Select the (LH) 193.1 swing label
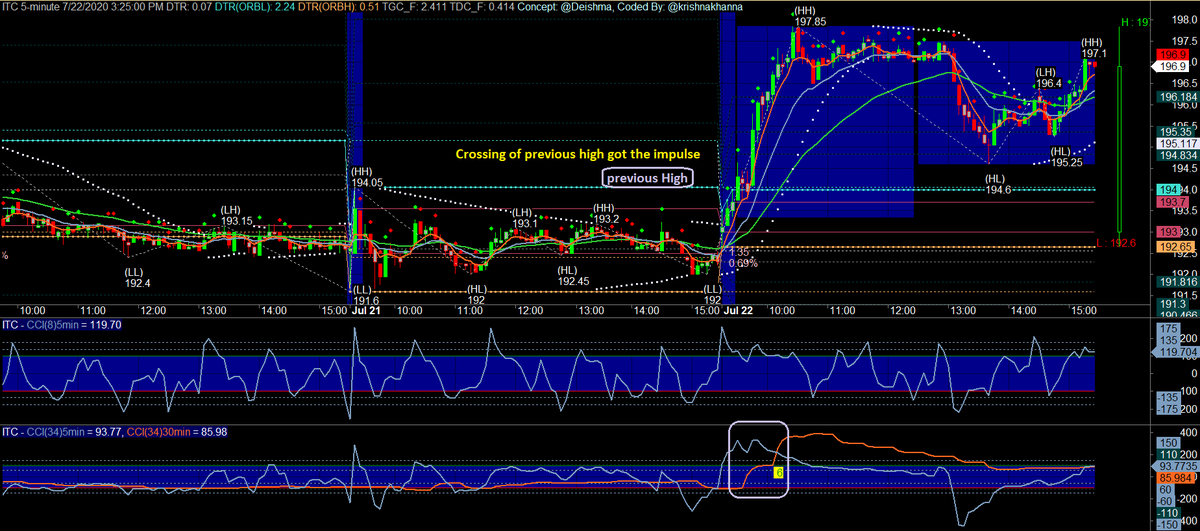1200x531 pixels. (524, 217)
